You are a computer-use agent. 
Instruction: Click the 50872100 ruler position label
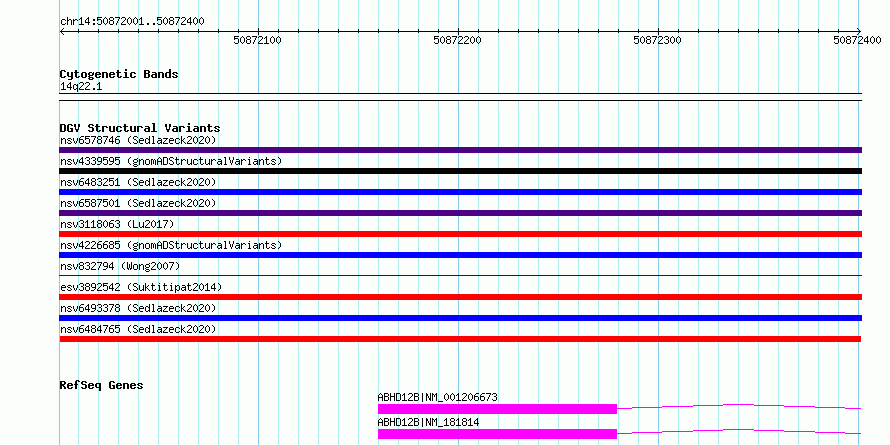(x=258, y=40)
